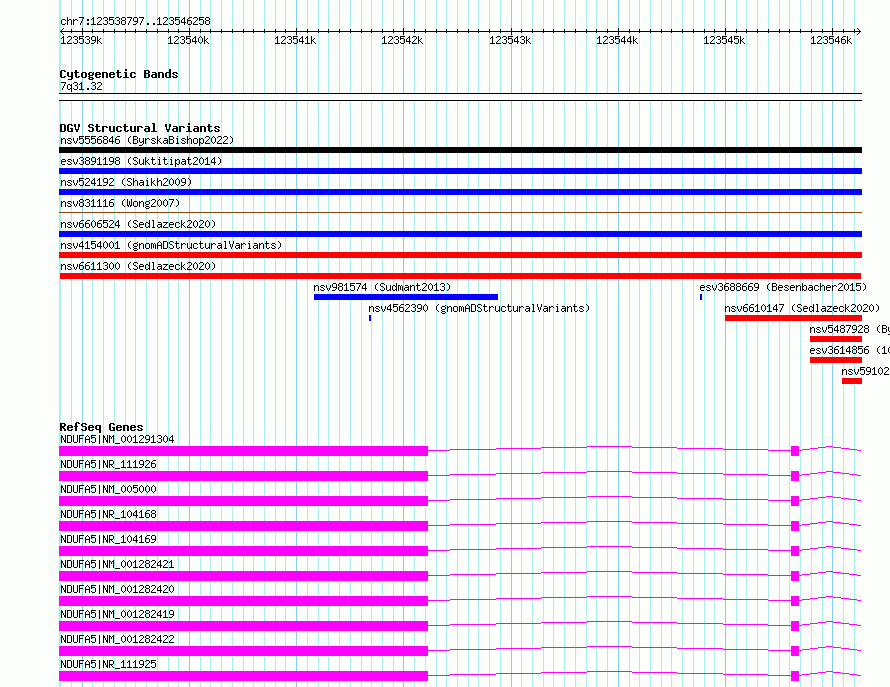Open variant nsv6610147 (Sedlazeck2020) label

pyautogui.click(x=802, y=308)
